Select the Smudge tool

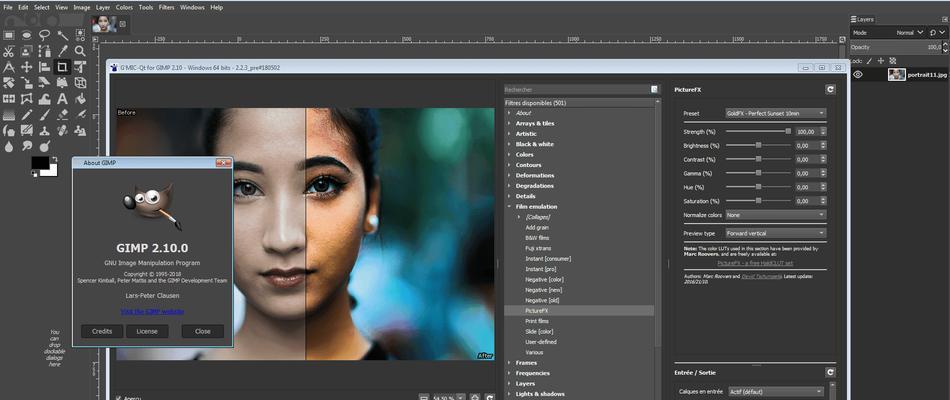27,146
